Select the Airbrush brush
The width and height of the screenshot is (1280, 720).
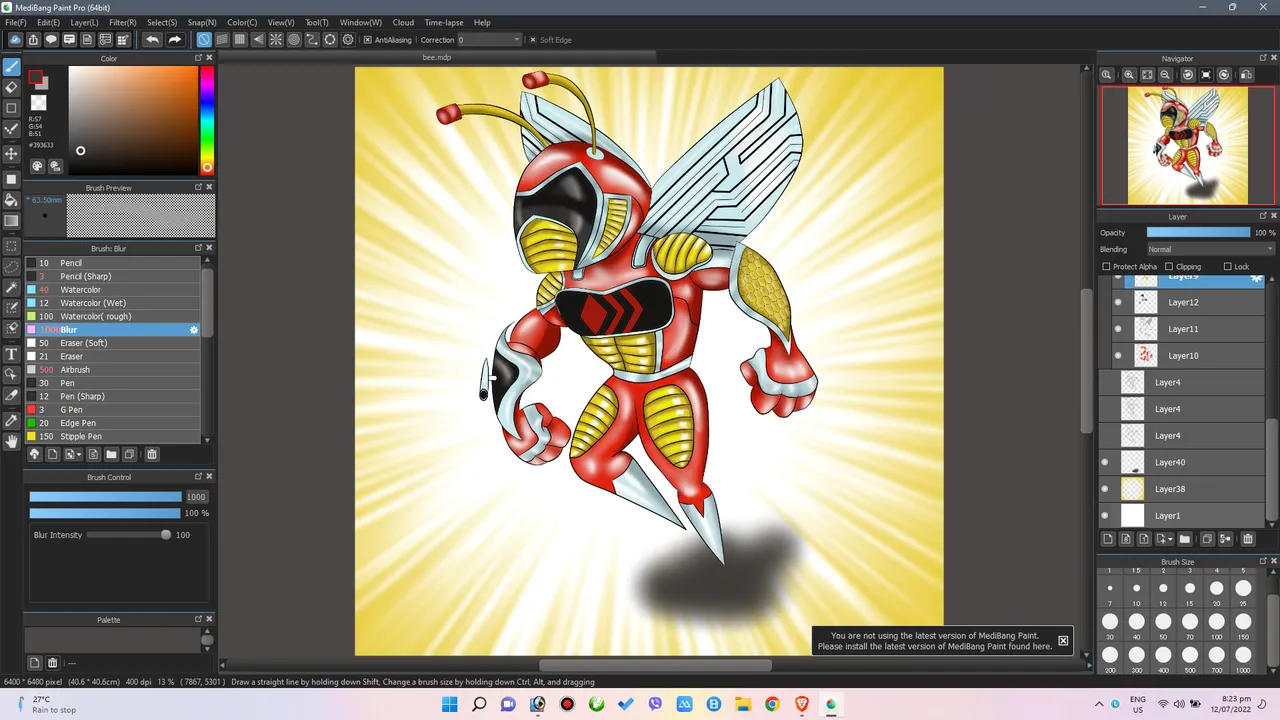[x=112, y=370]
